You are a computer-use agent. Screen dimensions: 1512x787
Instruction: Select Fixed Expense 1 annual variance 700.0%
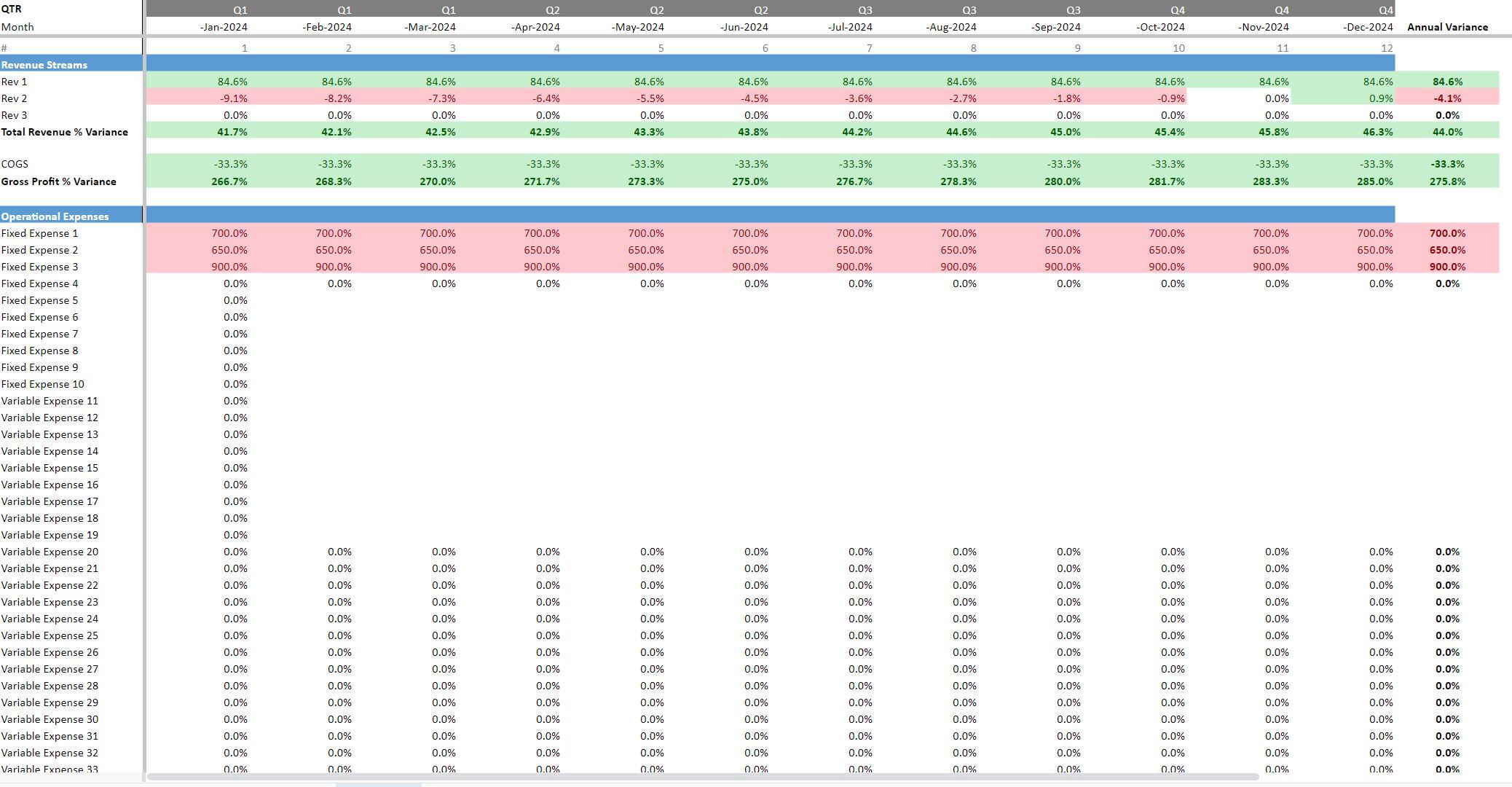point(1448,233)
